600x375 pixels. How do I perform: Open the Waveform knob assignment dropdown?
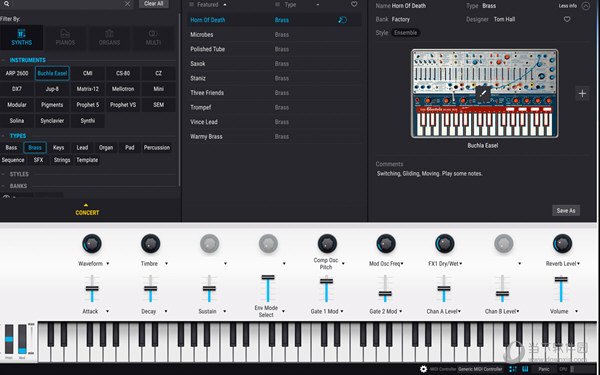[x=108, y=264]
